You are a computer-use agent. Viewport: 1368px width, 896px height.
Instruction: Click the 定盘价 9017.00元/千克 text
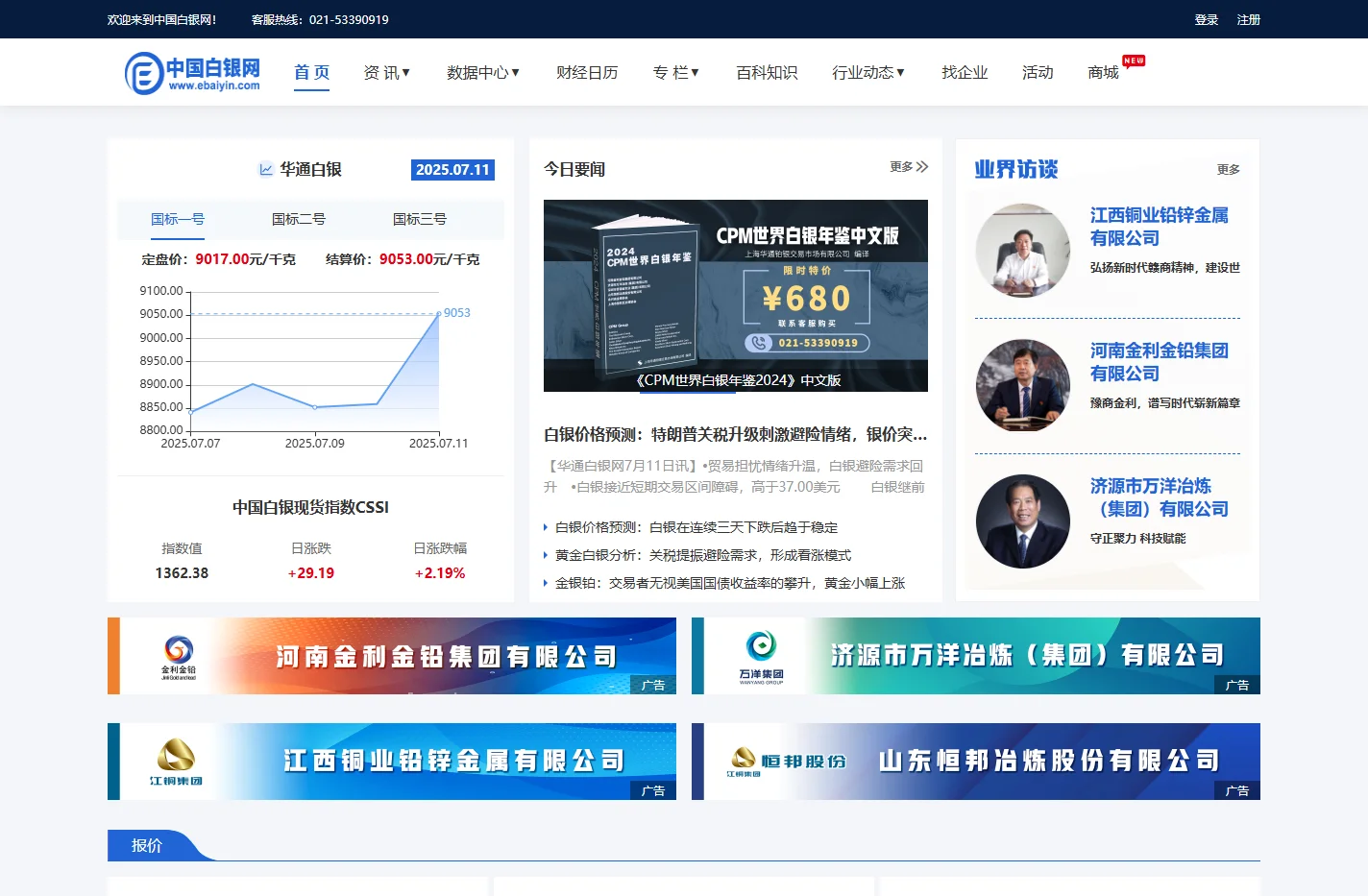[219, 259]
